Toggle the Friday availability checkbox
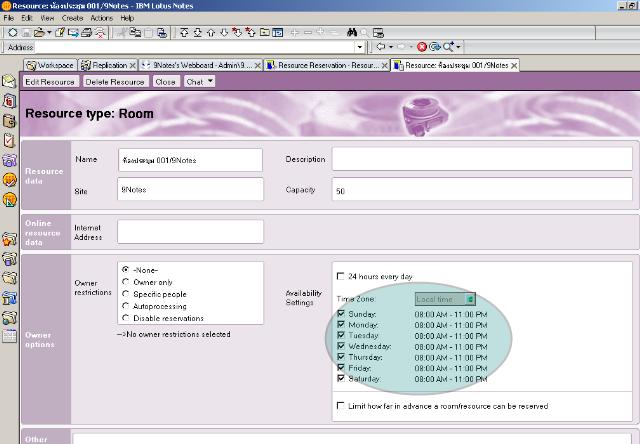640x444 pixels. click(341, 368)
